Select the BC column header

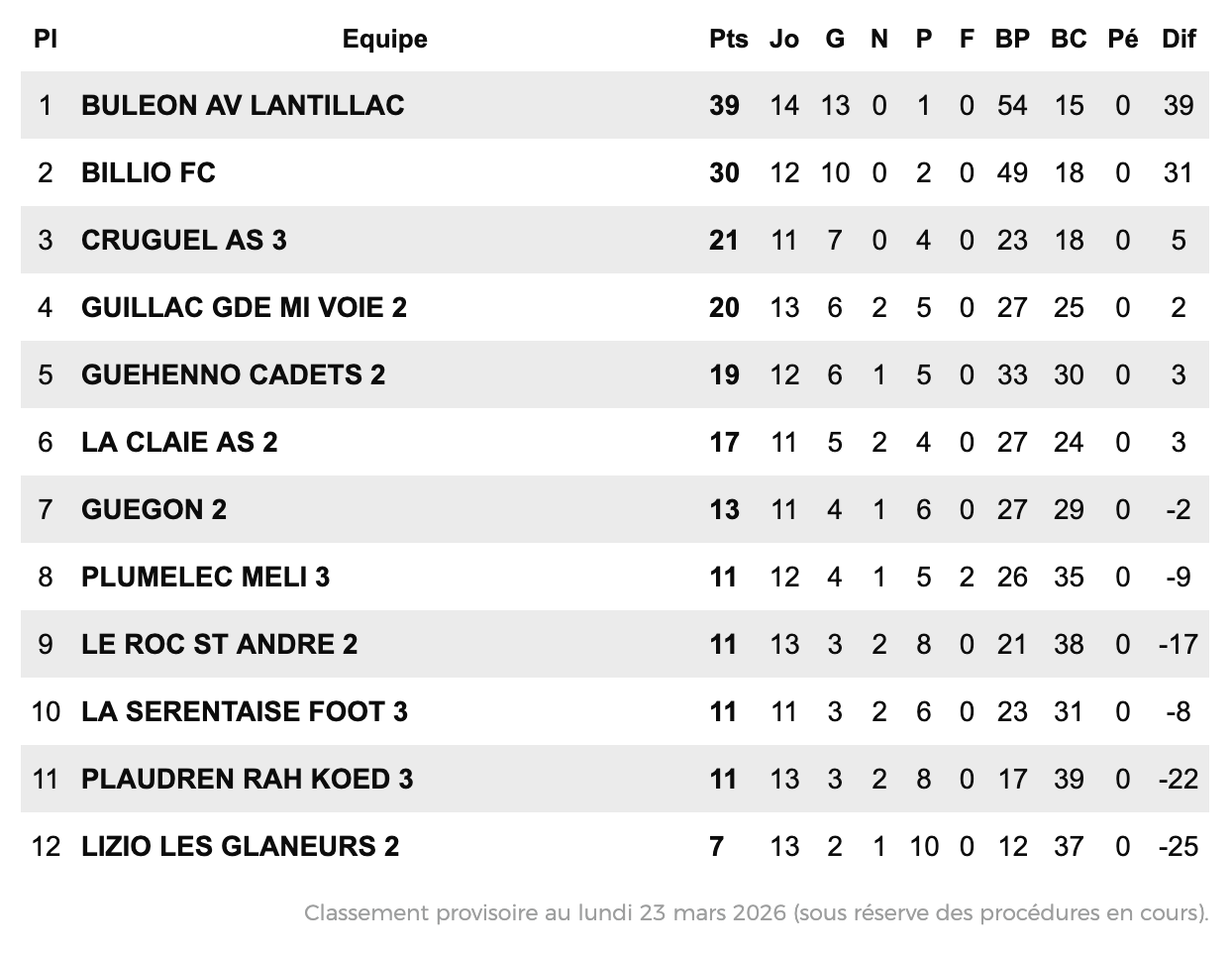click(1069, 39)
